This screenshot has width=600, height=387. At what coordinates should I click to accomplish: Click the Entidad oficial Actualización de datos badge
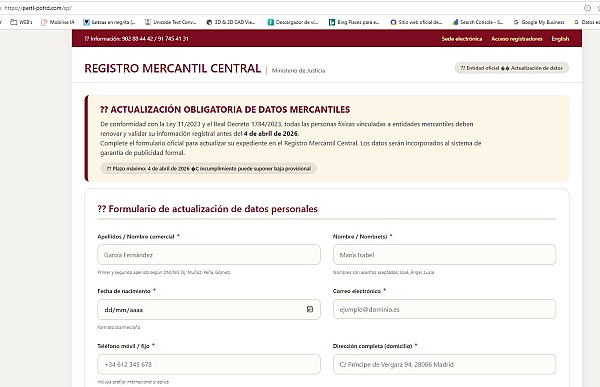click(x=512, y=68)
